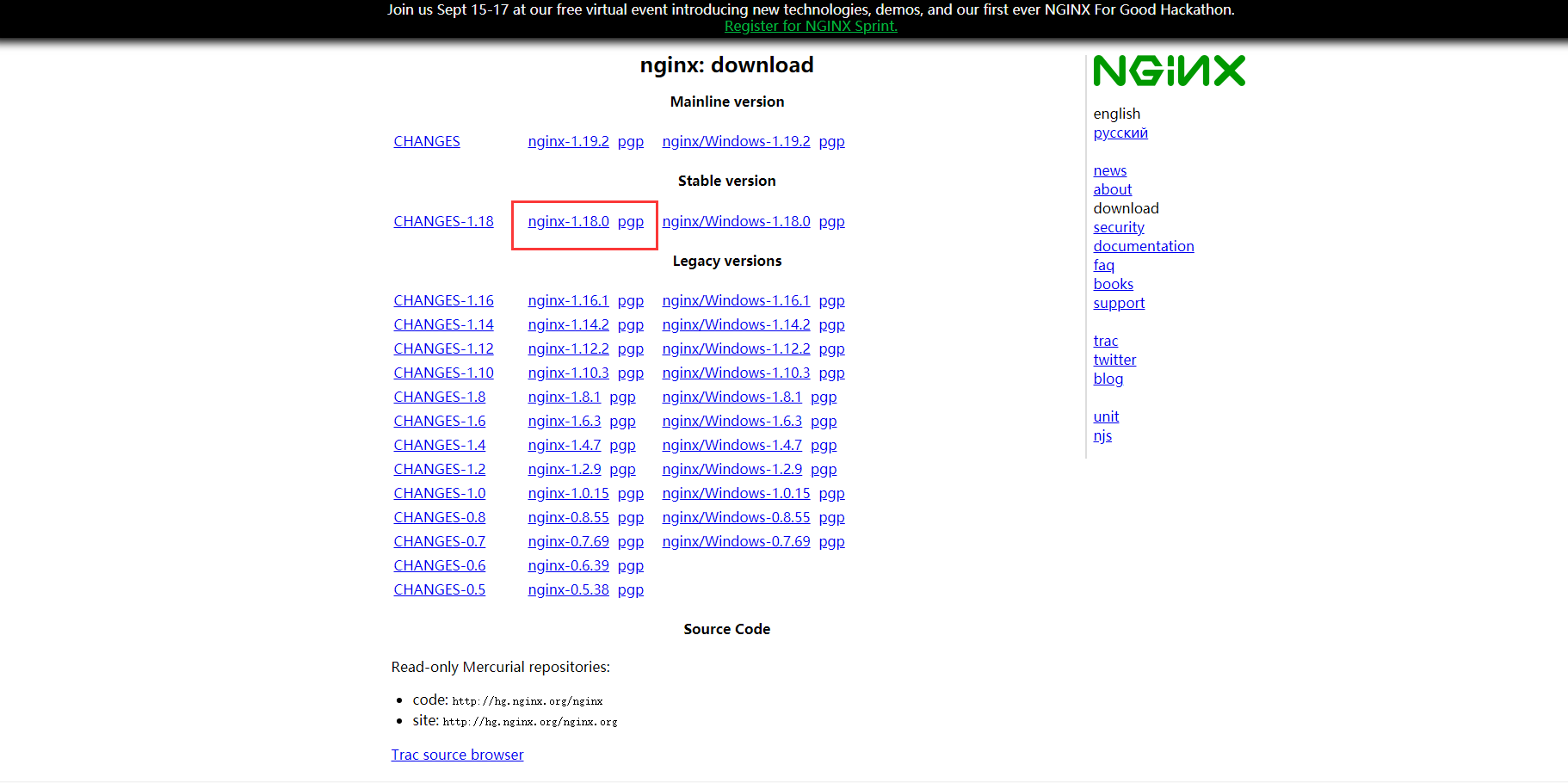
Task: Open CHANGES-1.10 link
Action: coord(443,373)
